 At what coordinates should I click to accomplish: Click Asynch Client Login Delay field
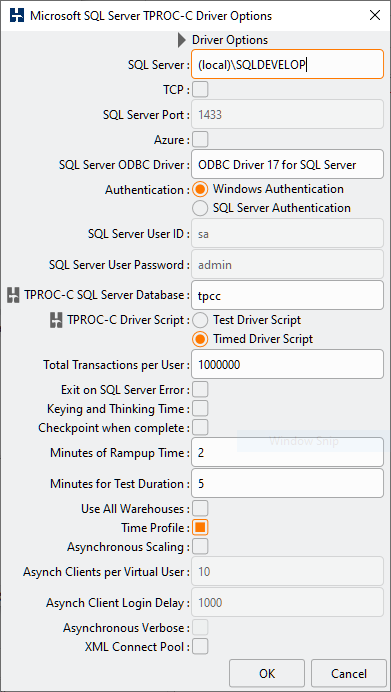288,602
